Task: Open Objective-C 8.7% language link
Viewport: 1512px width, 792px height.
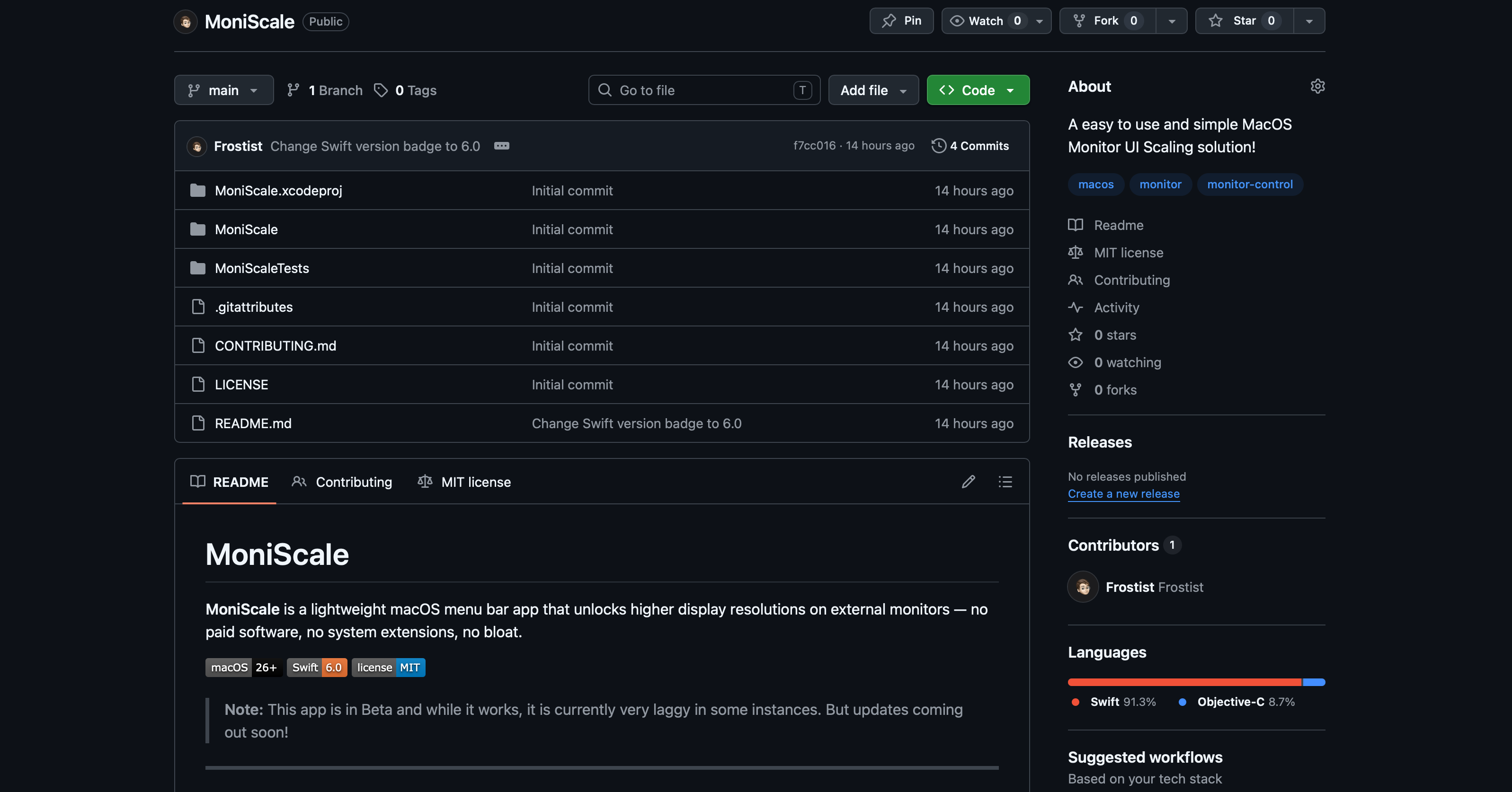Action: tap(1236, 702)
